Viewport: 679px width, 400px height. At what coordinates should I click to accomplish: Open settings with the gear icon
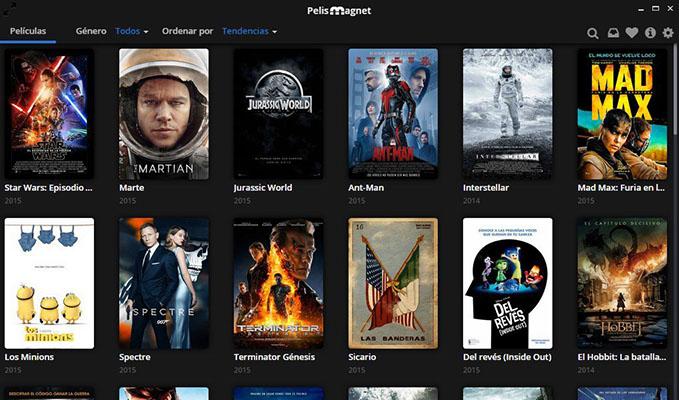coord(668,32)
